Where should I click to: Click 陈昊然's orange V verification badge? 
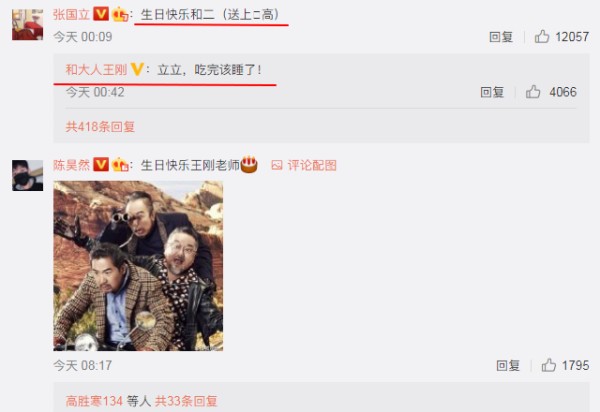point(101,164)
